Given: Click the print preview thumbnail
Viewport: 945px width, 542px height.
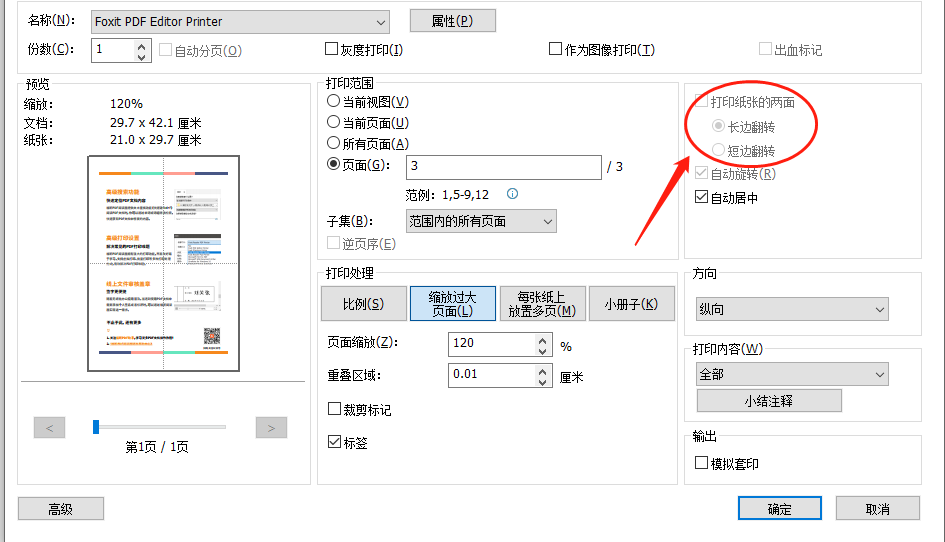Looking at the screenshot, I should [163, 263].
